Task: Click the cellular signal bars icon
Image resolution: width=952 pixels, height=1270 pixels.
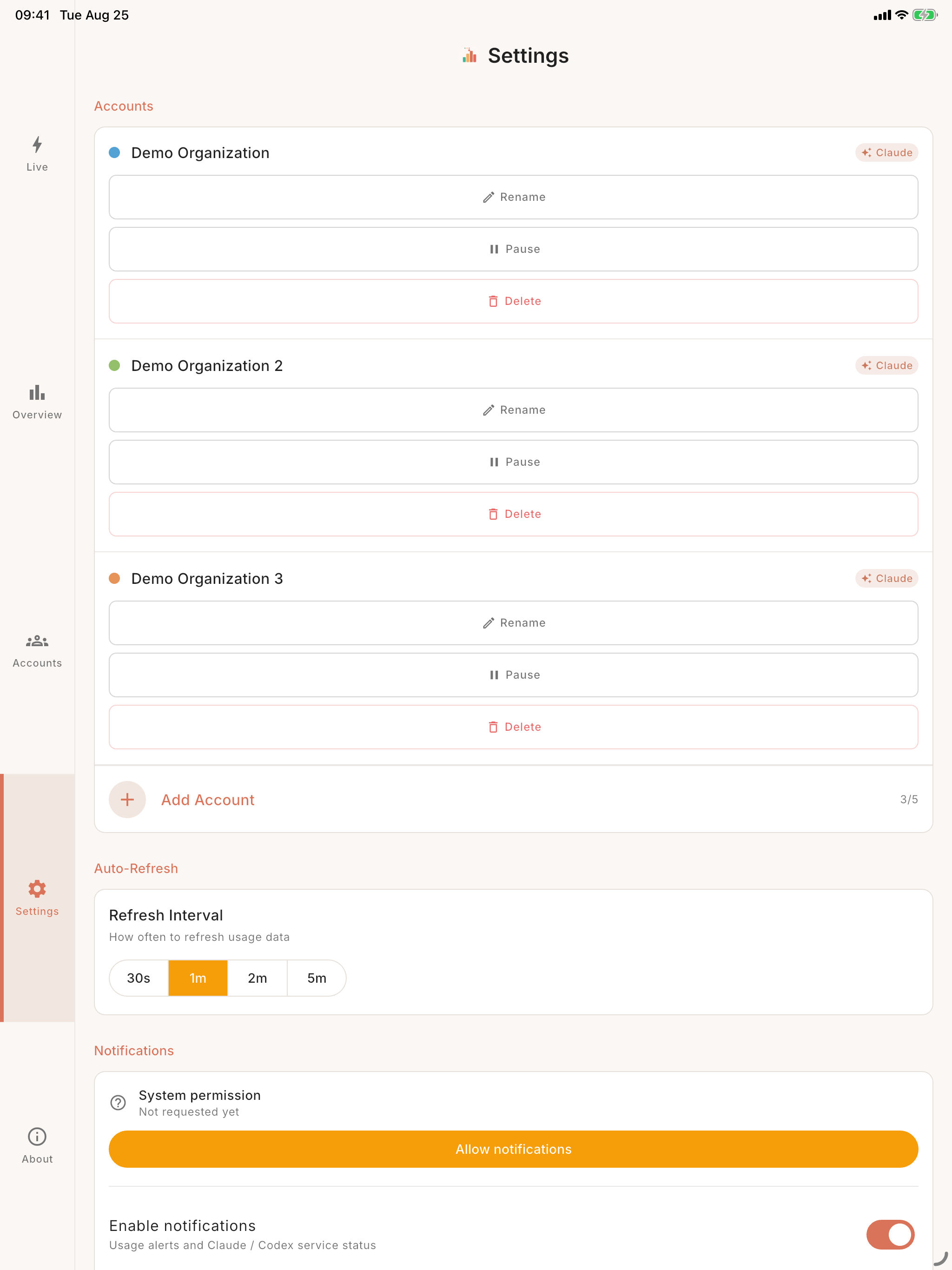Action: tap(883, 15)
